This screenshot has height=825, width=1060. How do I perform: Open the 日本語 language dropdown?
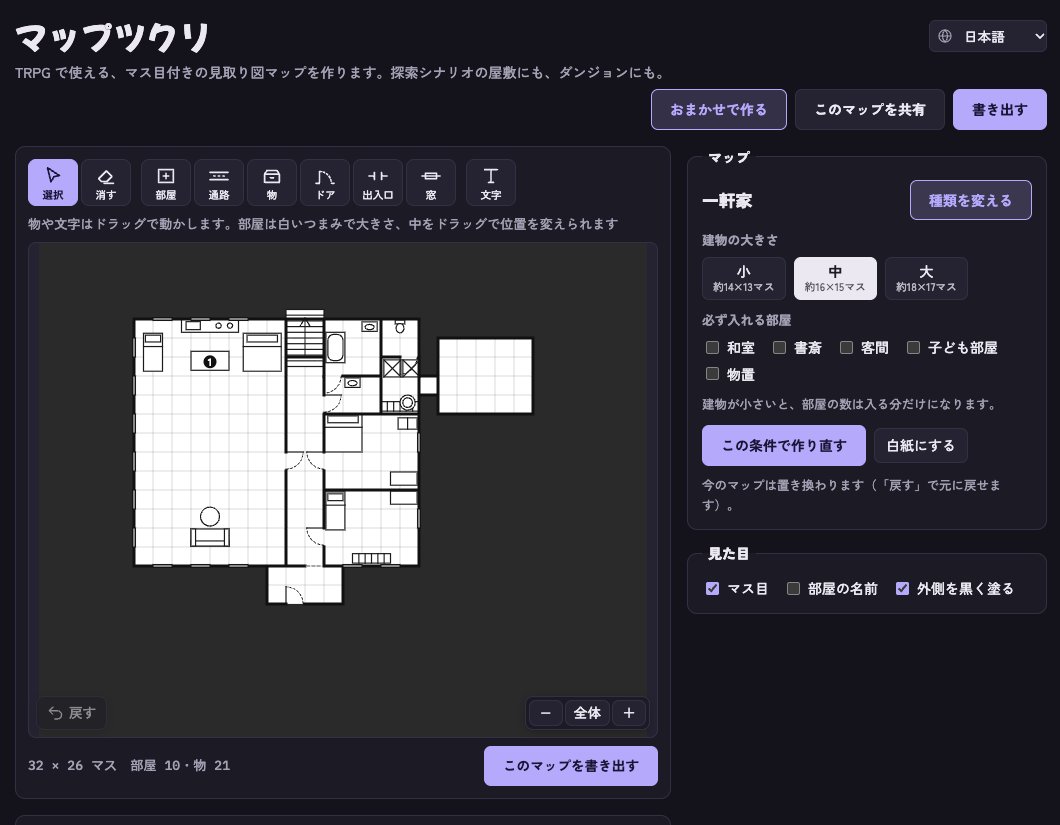988,37
